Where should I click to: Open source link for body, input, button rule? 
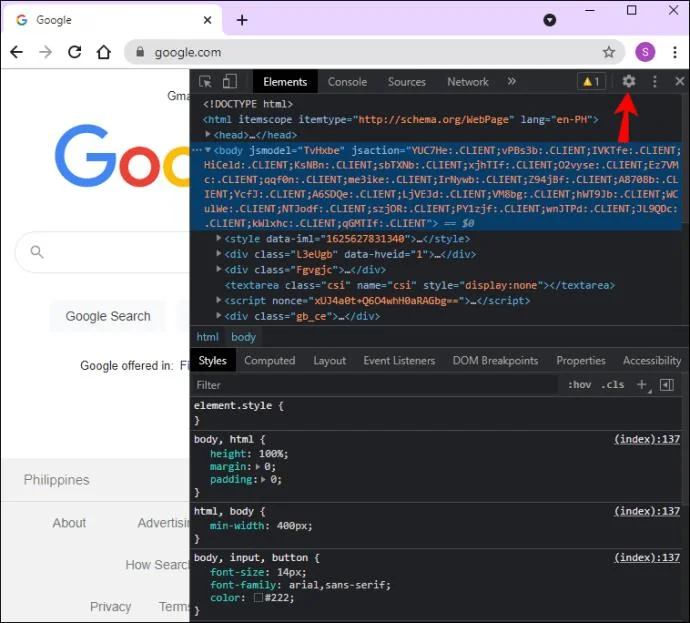pos(647,557)
